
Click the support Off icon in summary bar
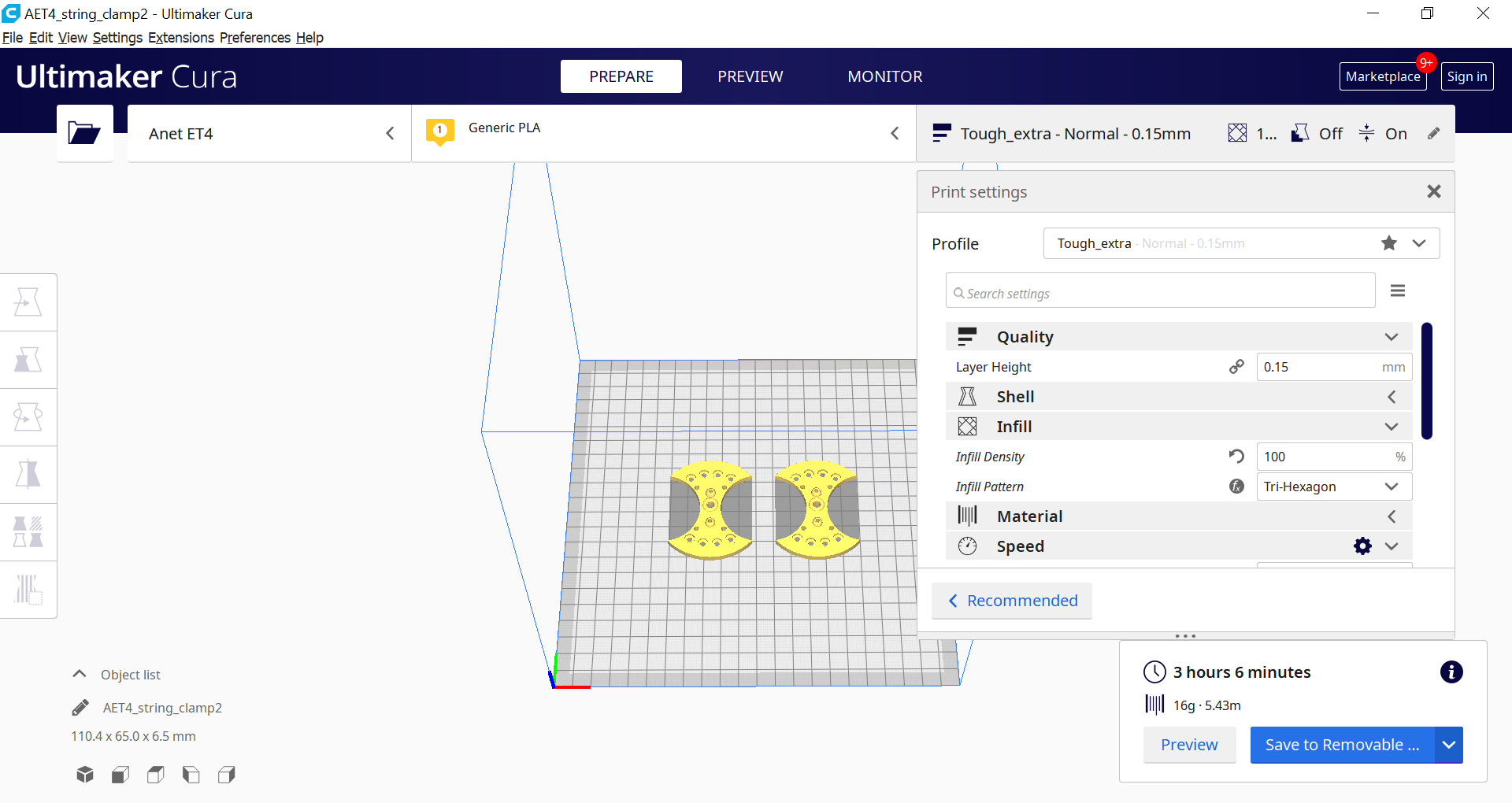1300,133
